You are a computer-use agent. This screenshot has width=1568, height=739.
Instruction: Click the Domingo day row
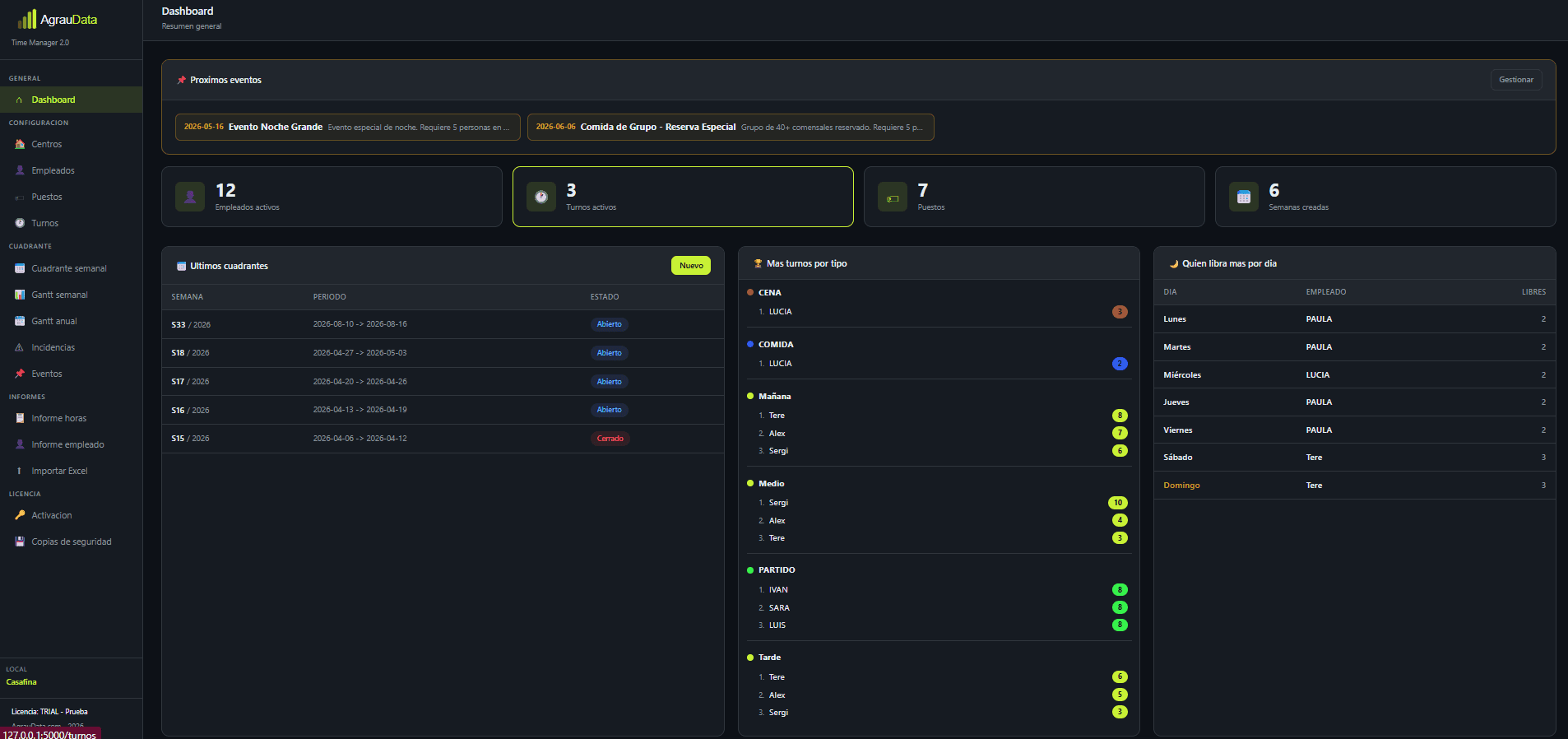[x=1354, y=486]
